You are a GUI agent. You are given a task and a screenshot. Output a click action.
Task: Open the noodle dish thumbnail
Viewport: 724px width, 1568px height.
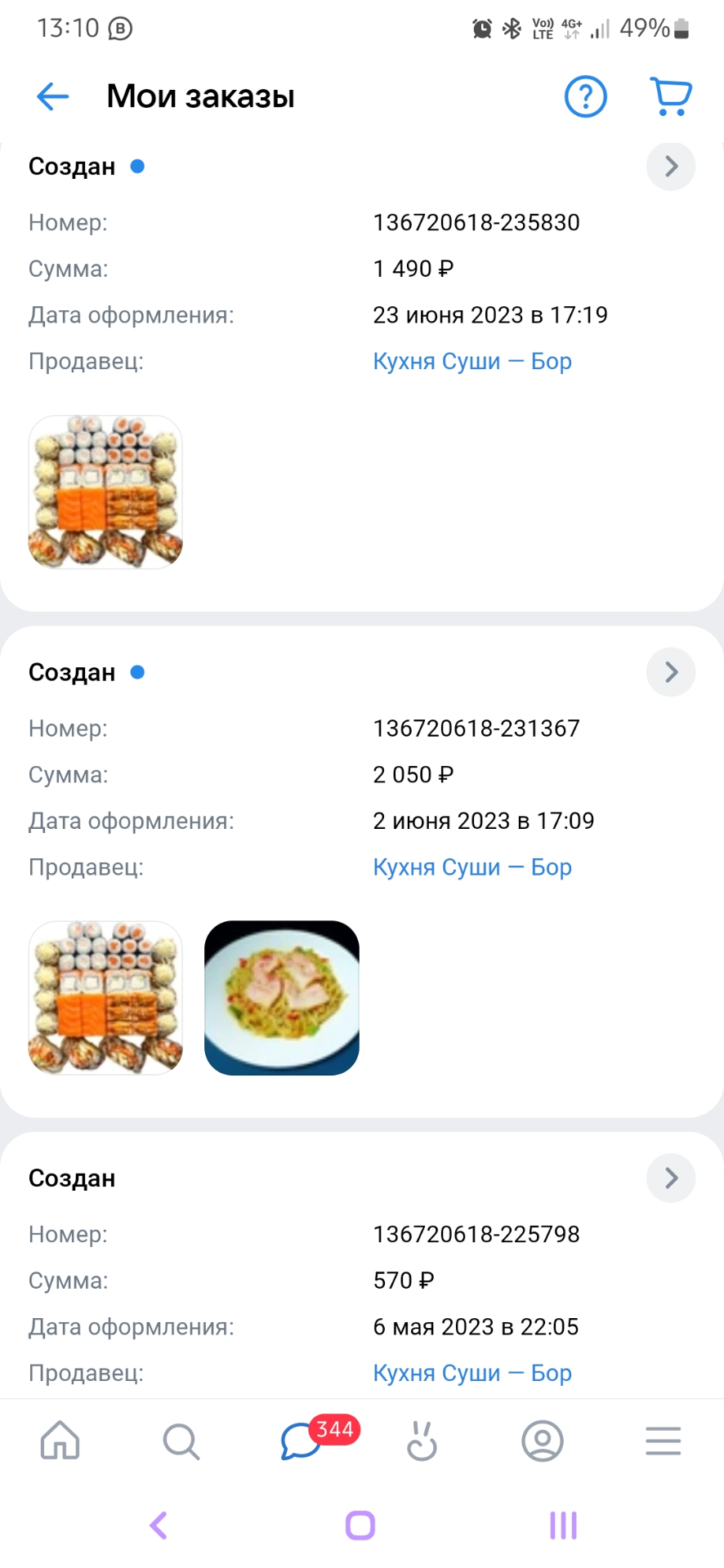coord(282,998)
